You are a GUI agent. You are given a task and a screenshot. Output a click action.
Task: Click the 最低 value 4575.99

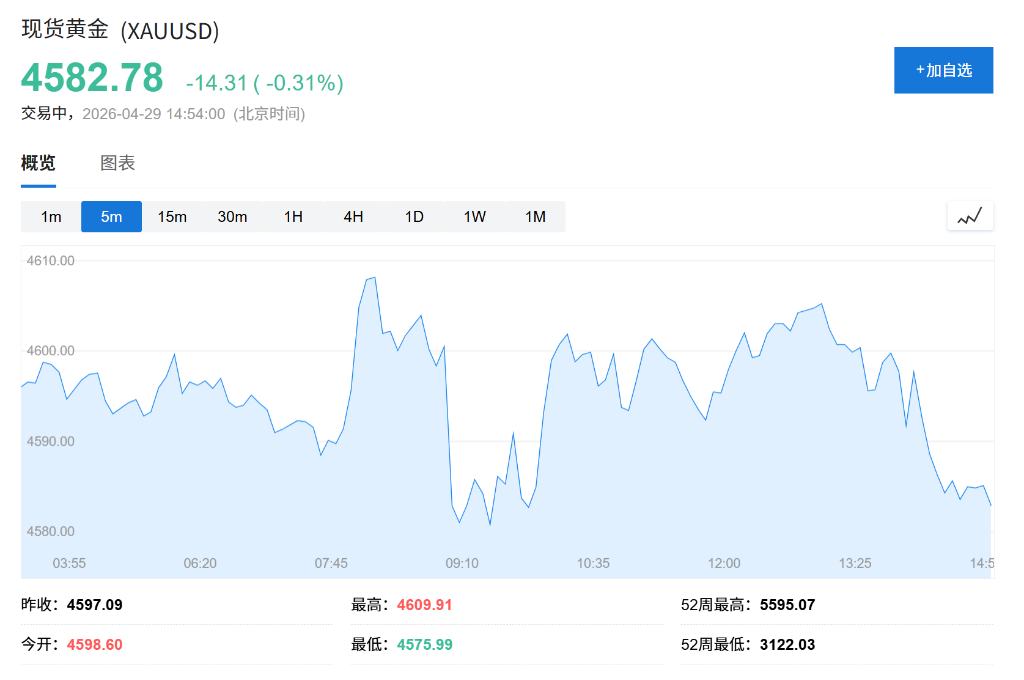(423, 644)
